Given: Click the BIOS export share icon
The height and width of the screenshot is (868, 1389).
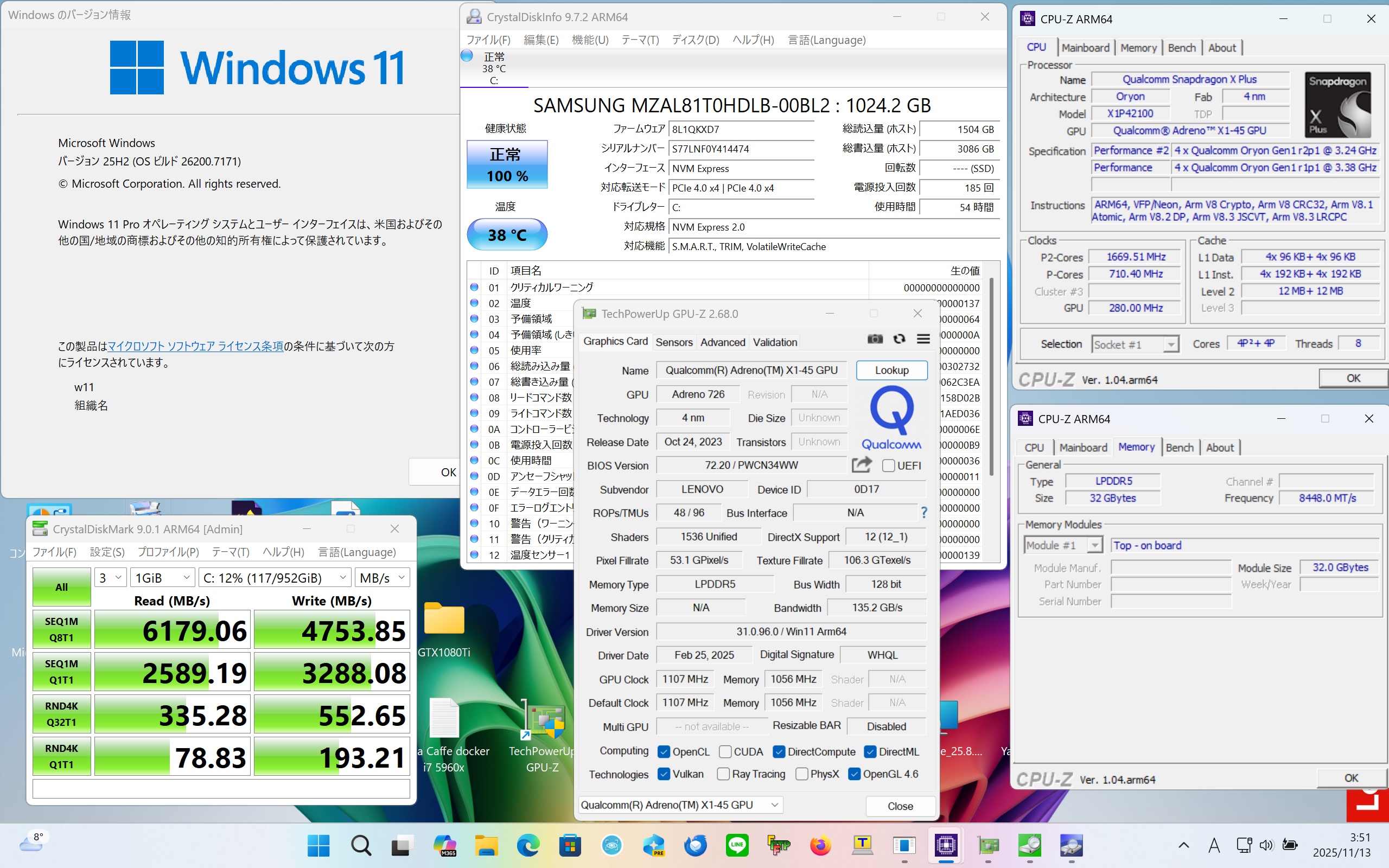Looking at the screenshot, I should 861,465.
